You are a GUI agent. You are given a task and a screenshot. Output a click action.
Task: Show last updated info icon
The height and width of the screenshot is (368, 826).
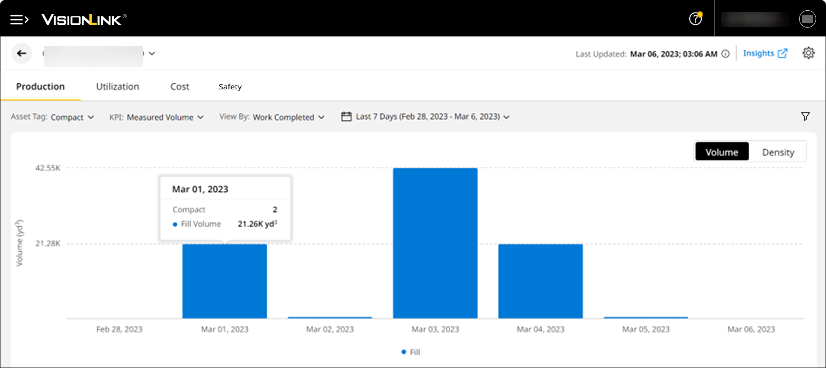[x=725, y=54]
